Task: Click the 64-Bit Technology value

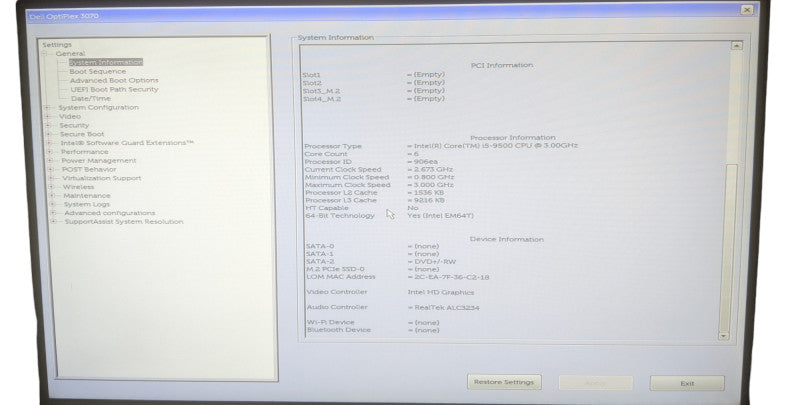Action: [x=440, y=216]
